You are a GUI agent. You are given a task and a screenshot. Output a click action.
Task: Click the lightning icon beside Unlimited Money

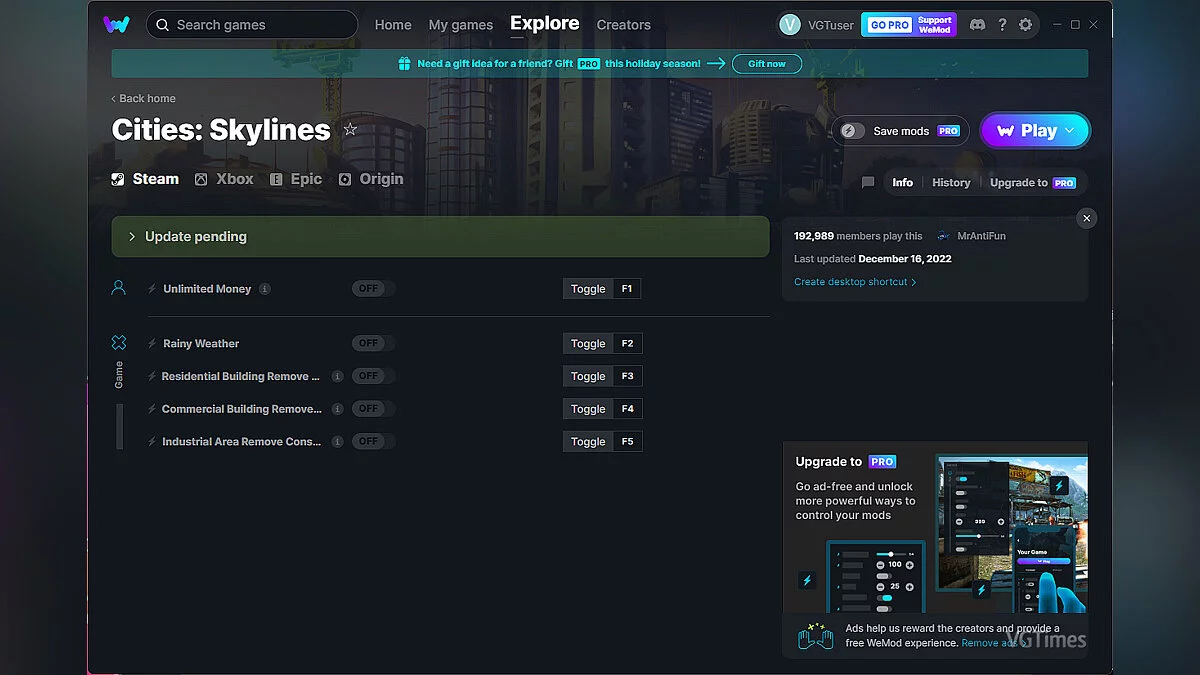(x=152, y=289)
